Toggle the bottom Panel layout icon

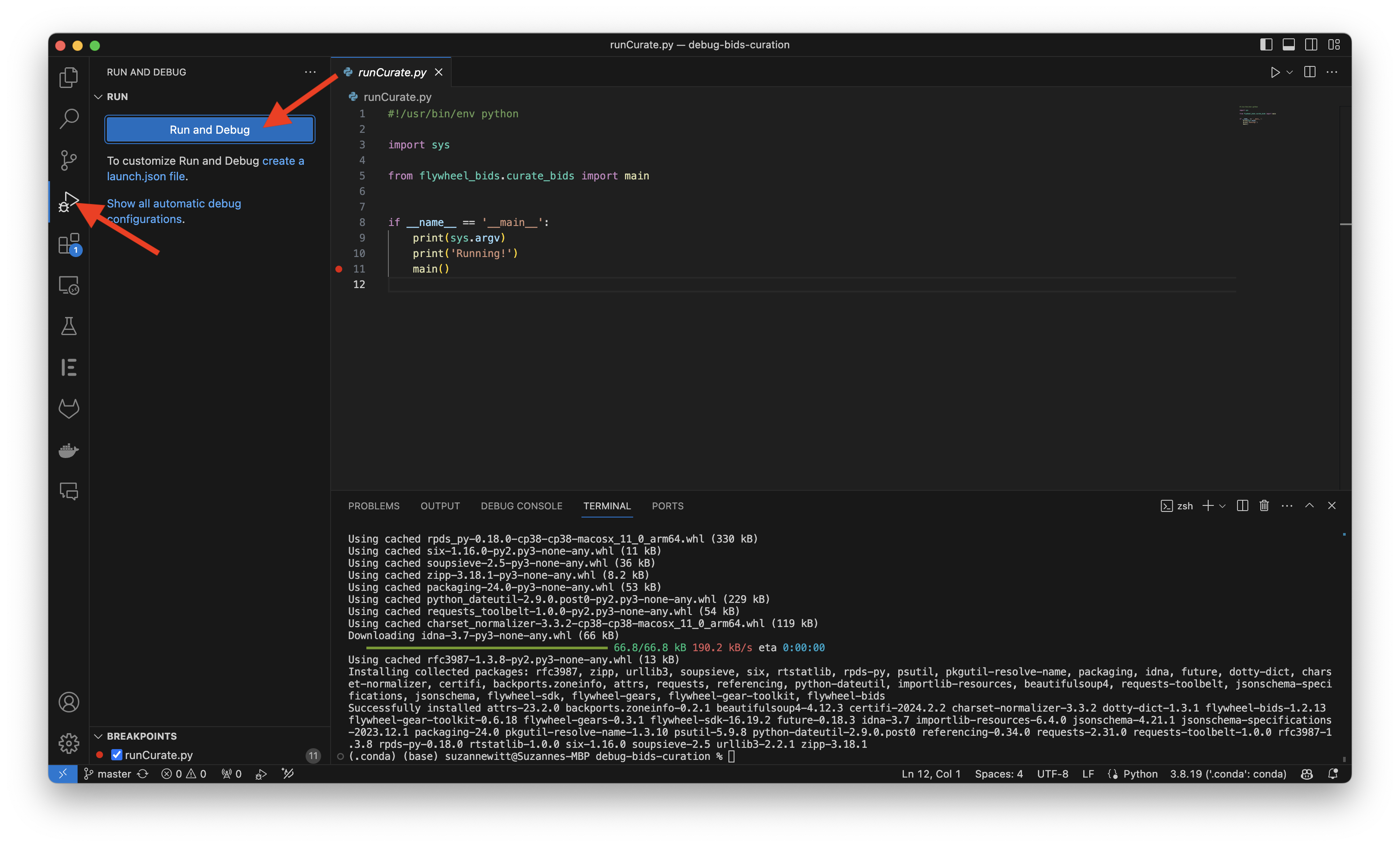coord(1289,44)
